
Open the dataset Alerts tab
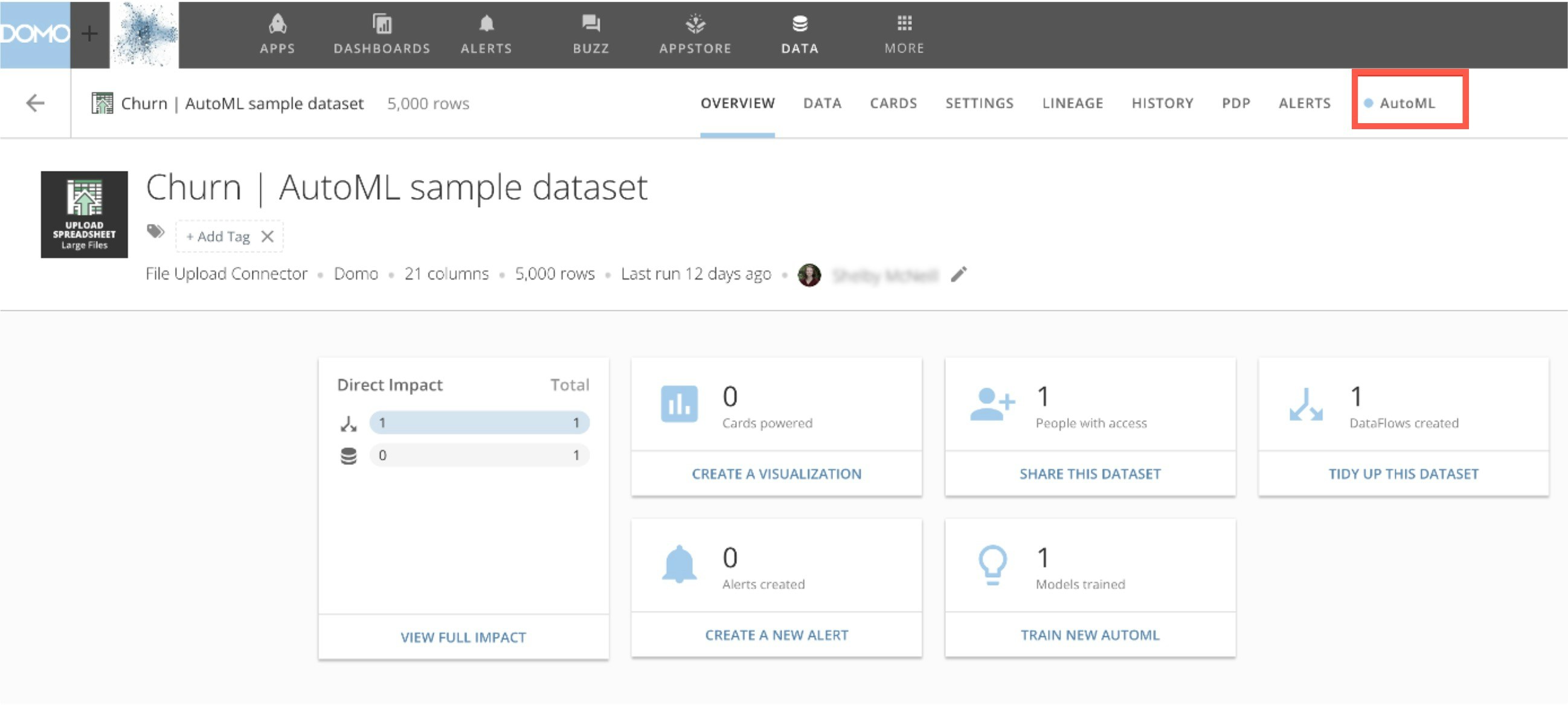point(1305,103)
